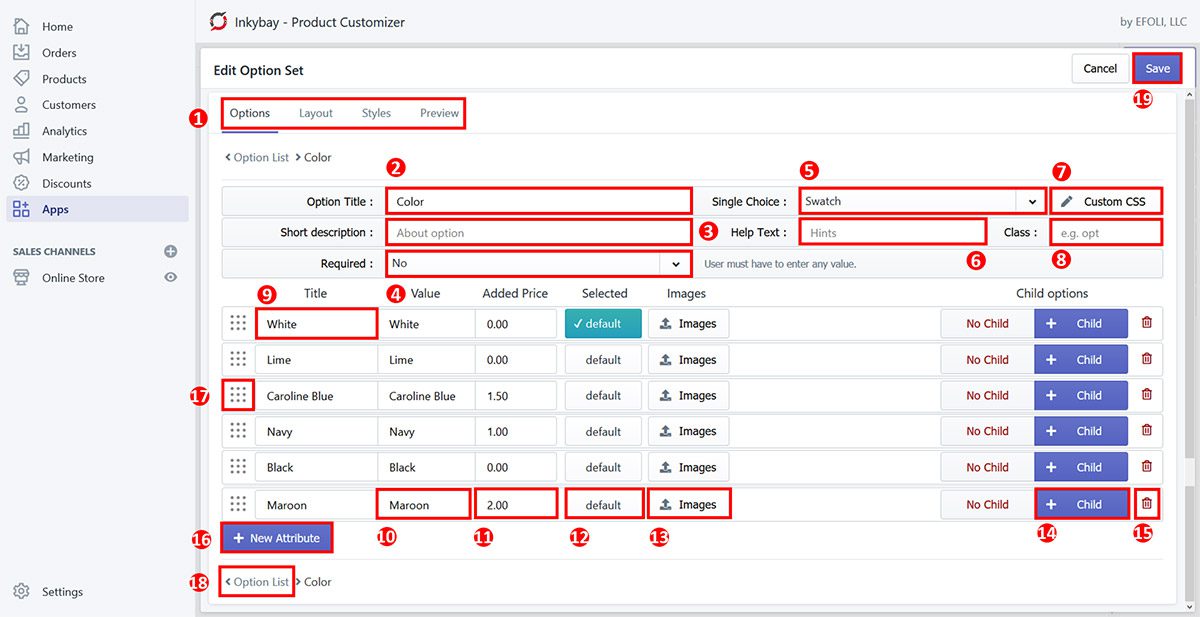Delete the Lime attribute row
Image resolution: width=1200 pixels, height=617 pixels.
pos(1146,359)
